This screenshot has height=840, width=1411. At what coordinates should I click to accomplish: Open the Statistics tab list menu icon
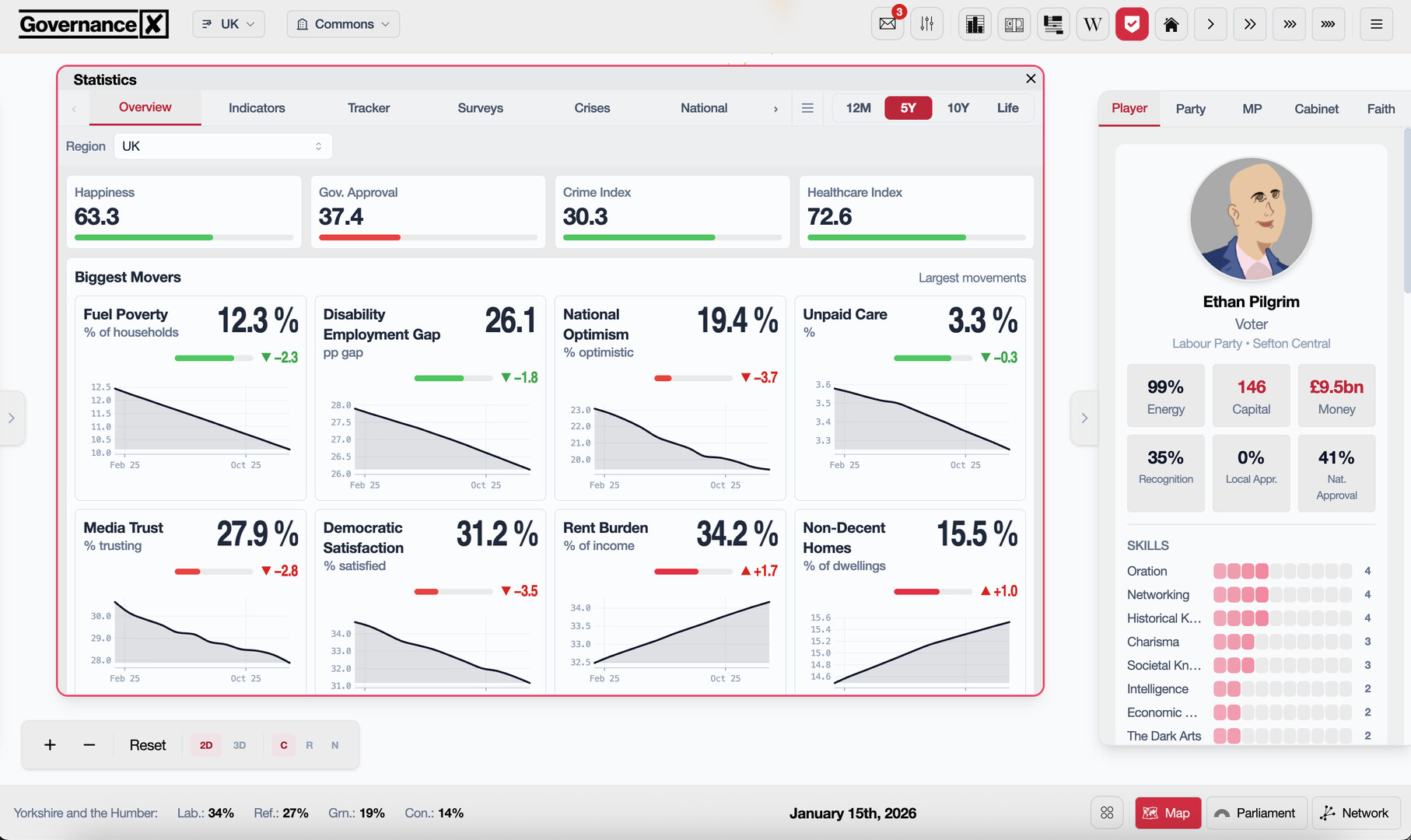tap(807, 108)
